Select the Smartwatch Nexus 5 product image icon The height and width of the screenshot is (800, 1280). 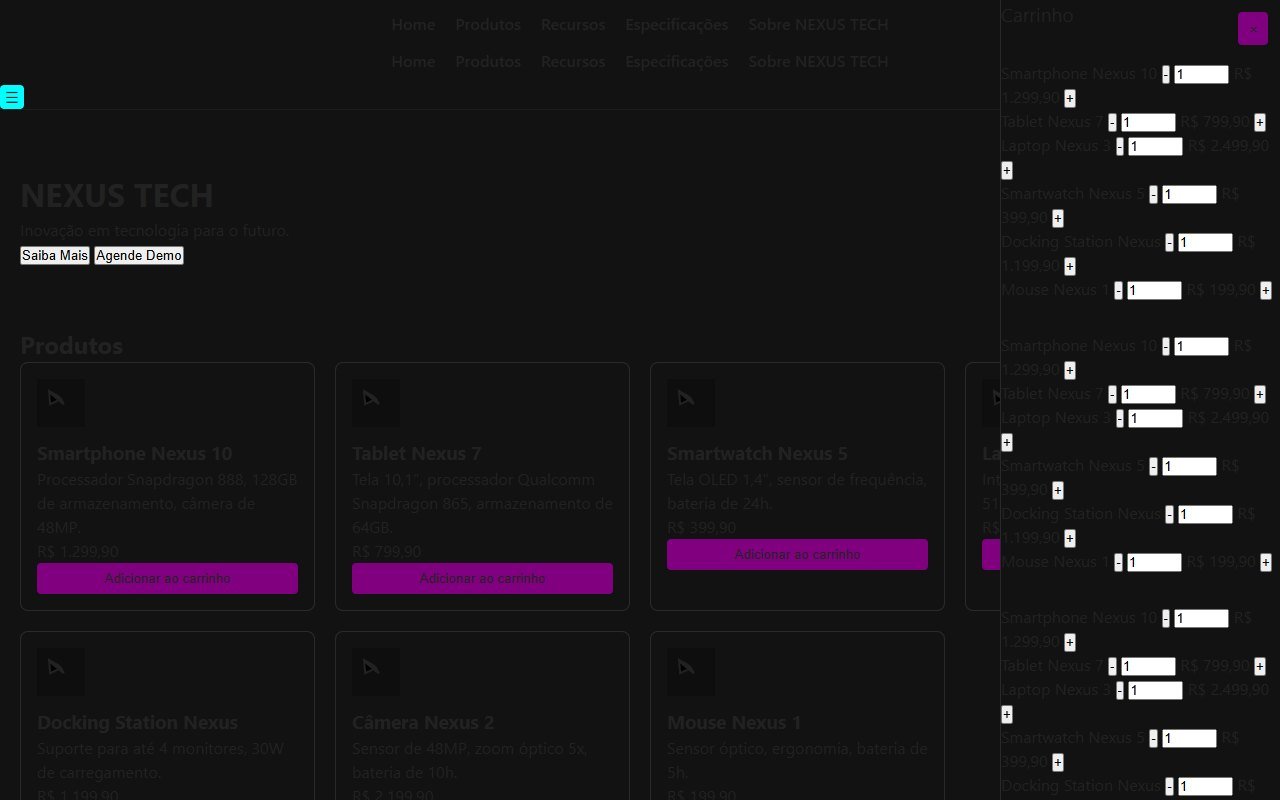[x=691, y=403]
